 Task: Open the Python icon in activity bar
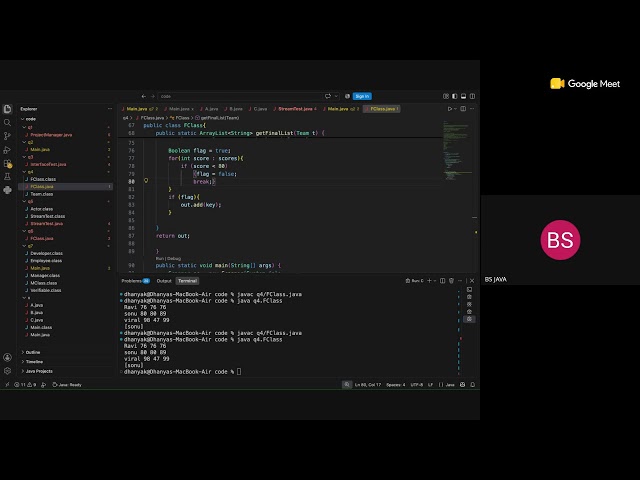point(7,190)
